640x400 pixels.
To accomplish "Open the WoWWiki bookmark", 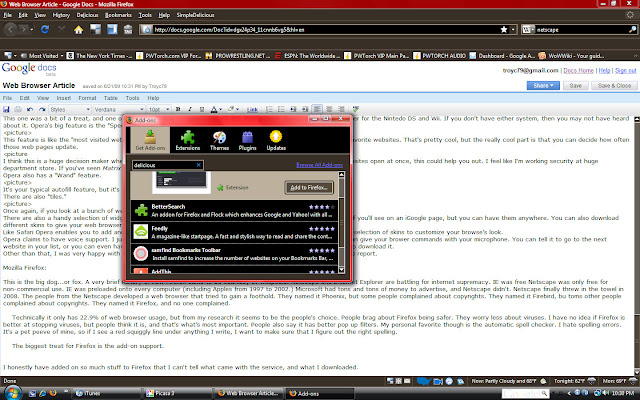I will tap(571, 56).
